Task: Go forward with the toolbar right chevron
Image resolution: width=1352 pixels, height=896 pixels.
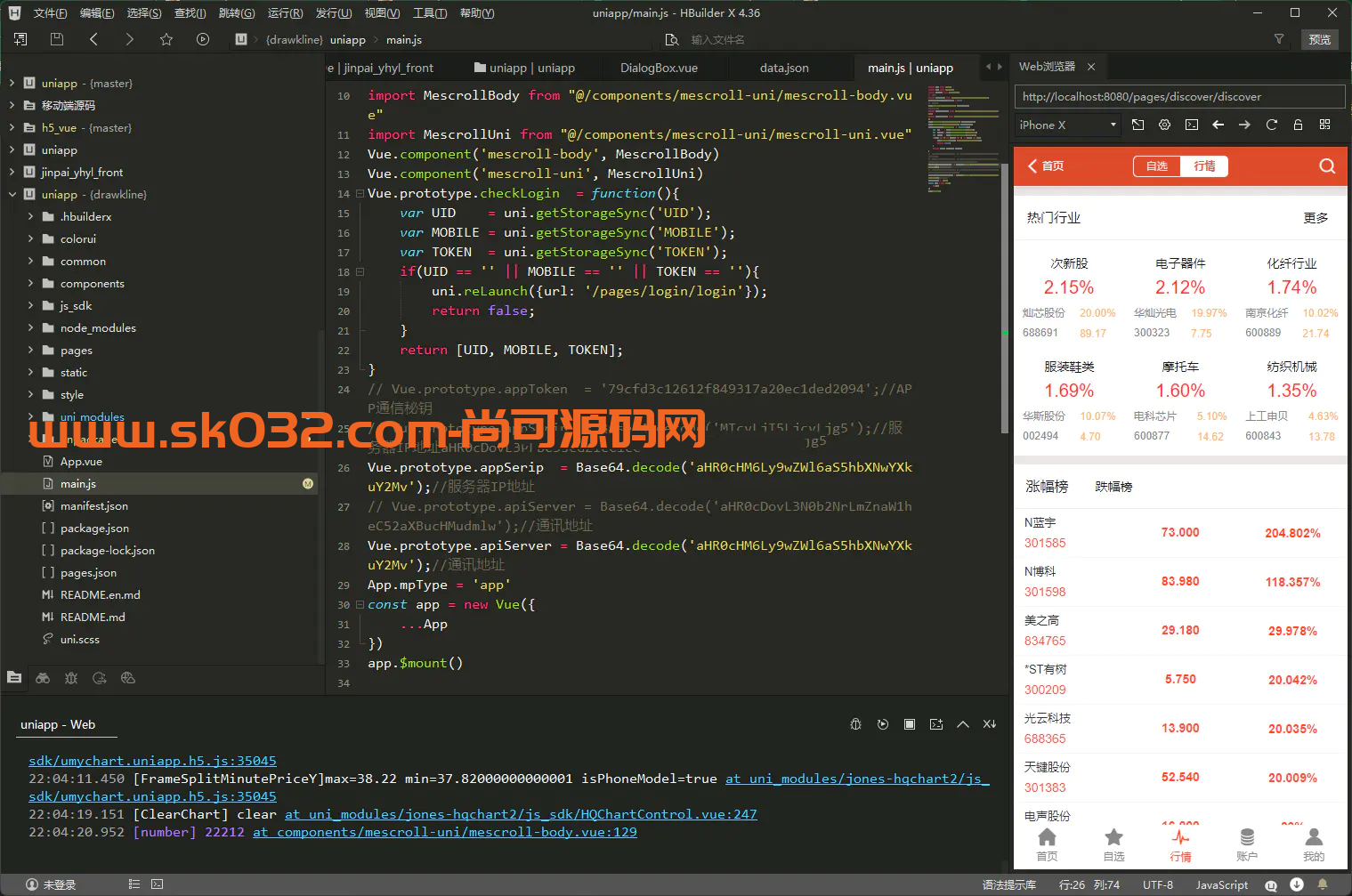Action: 130,39
